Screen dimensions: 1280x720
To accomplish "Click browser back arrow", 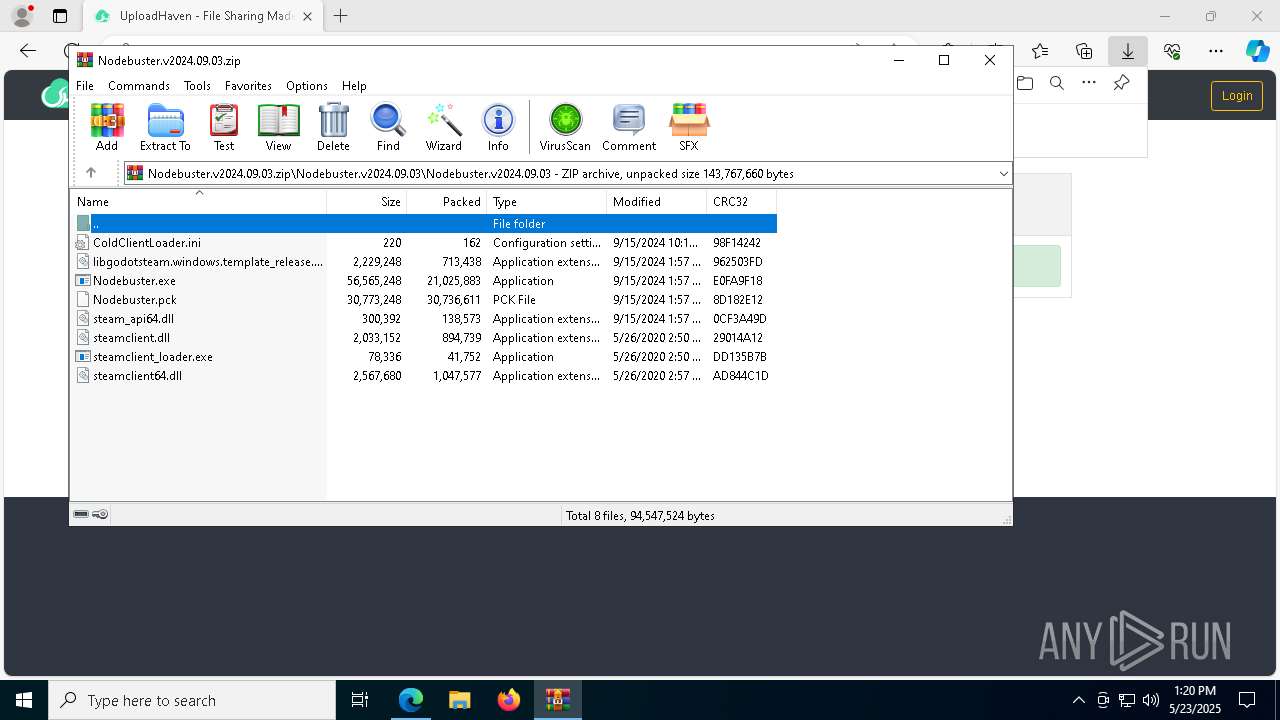I will 28,51.
